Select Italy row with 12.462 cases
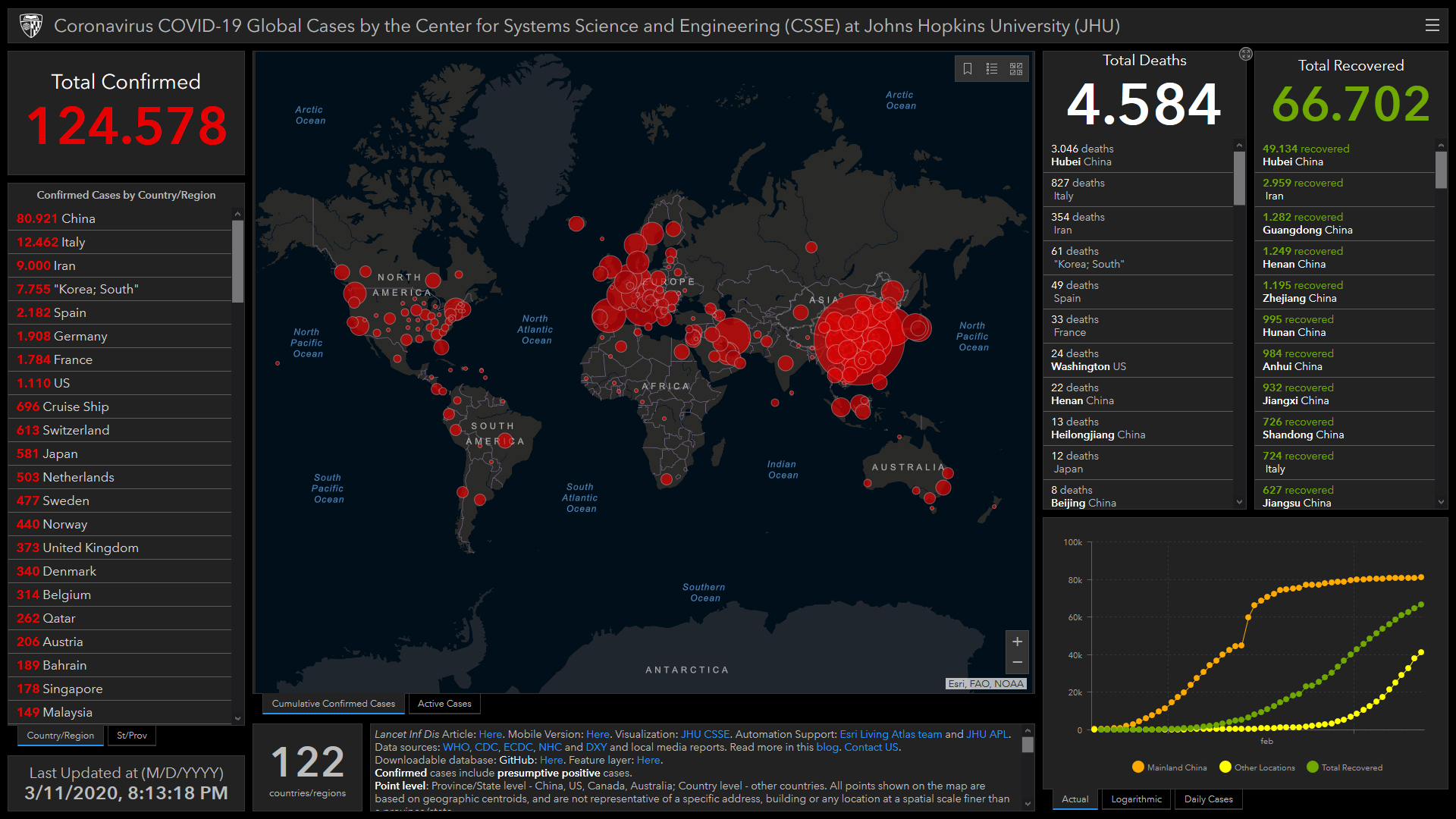 (x=120, y=242)
